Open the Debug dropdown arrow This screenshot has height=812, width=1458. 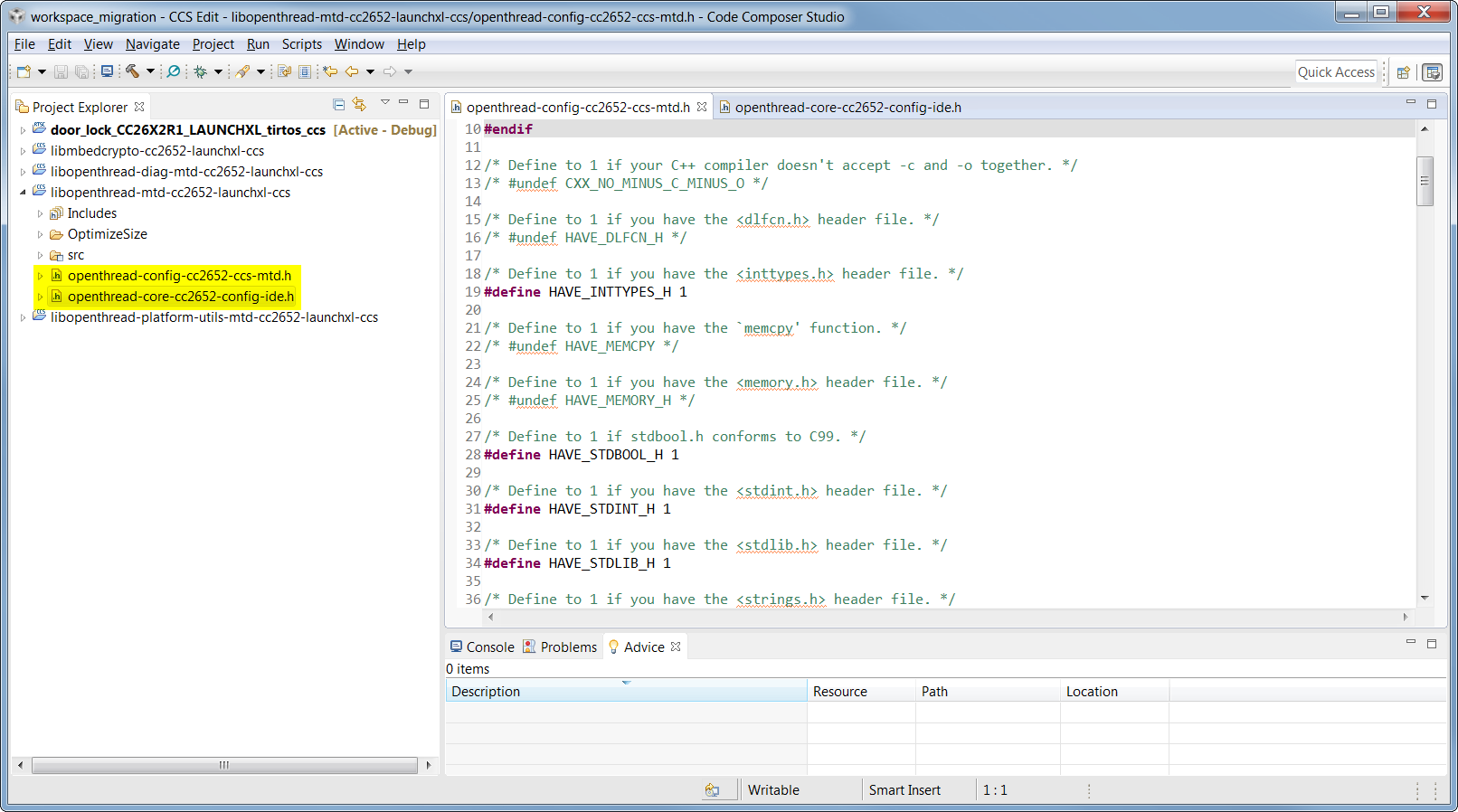pos(218,71)
